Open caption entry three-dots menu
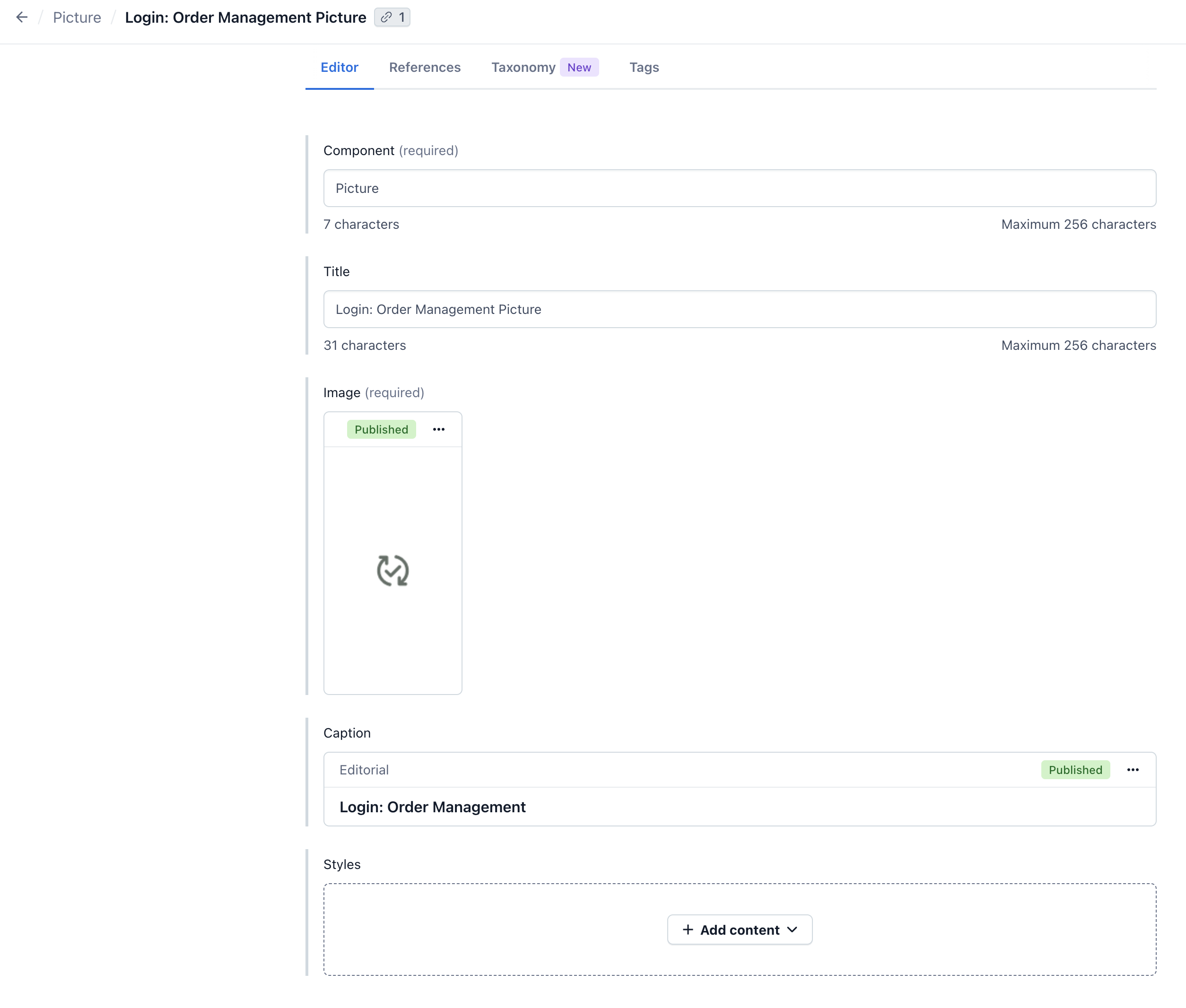This screenshot has width=1186, height=1008. (1133, 770)
